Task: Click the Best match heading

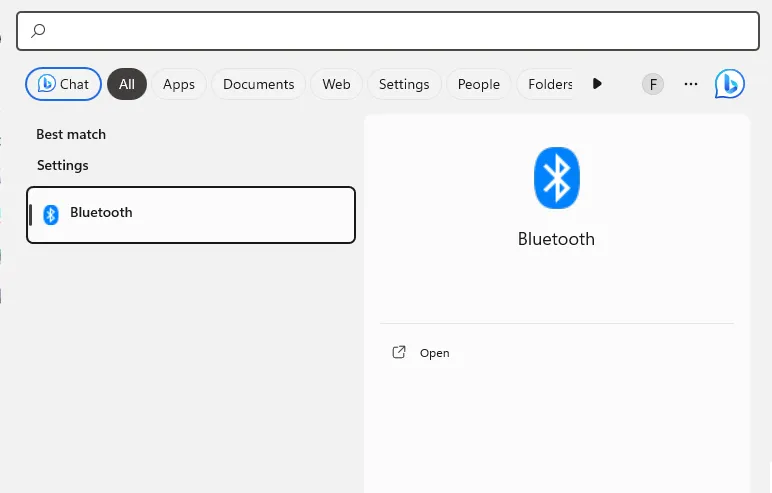Action: pos(71,134)
